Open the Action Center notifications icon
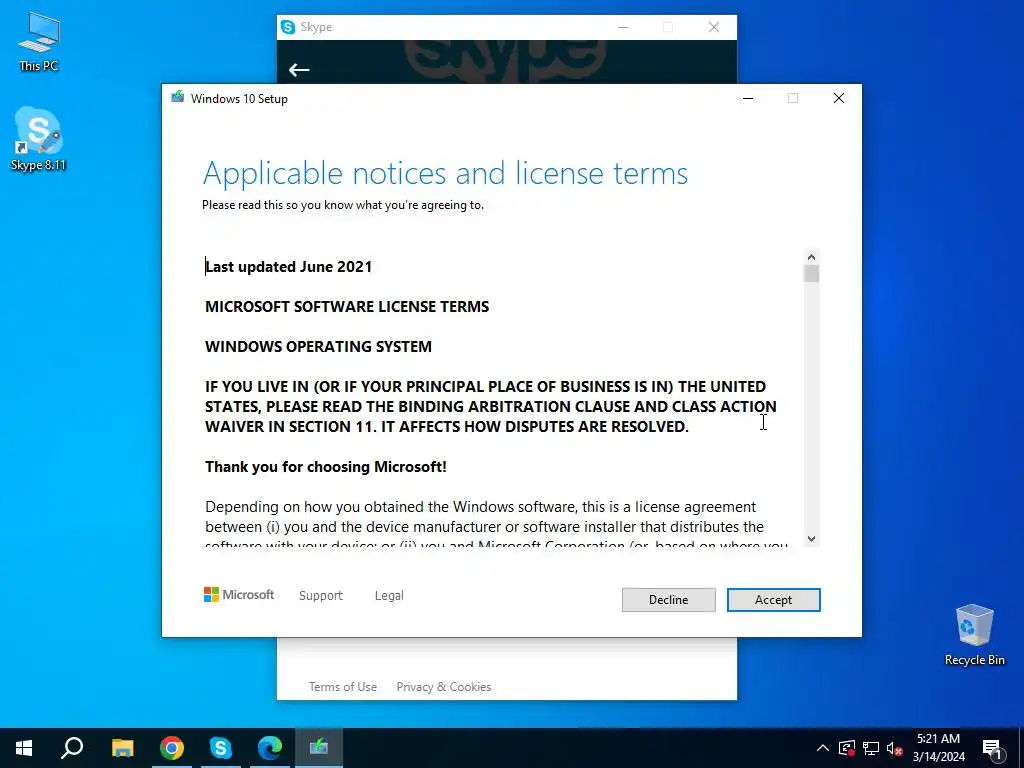 point(992,748)
